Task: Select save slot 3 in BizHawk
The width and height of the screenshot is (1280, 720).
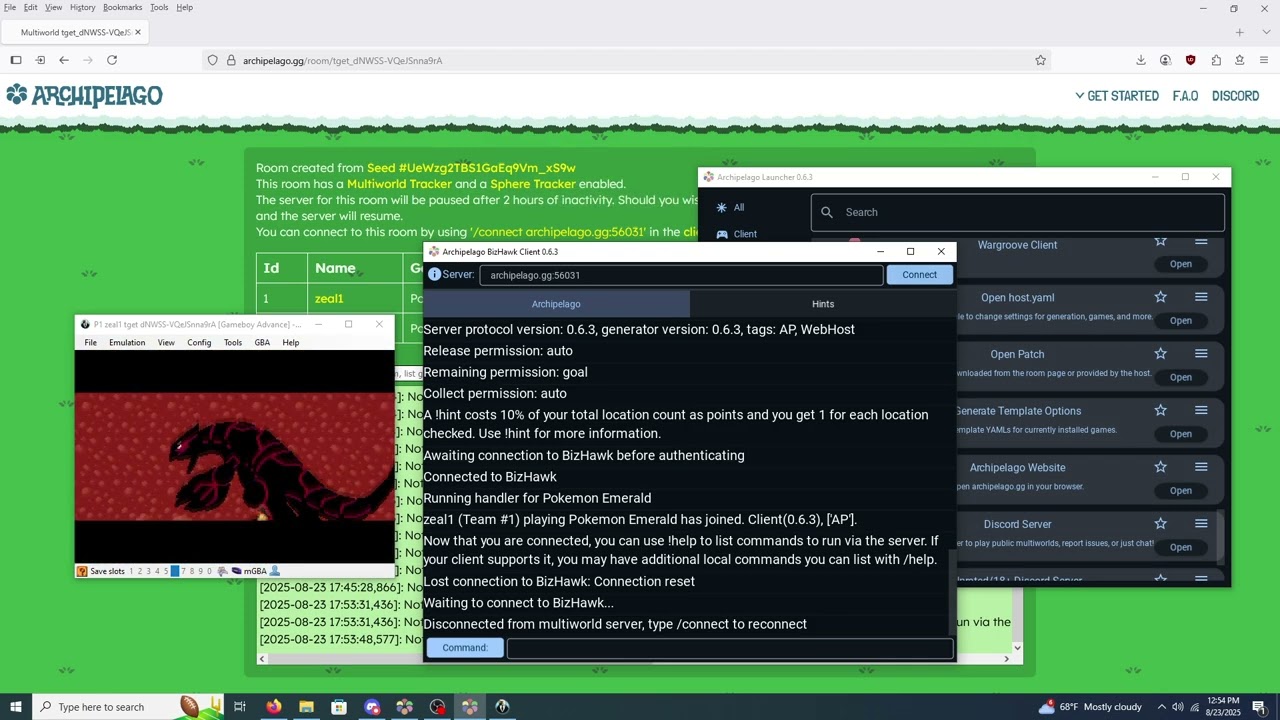Action: 148,571
